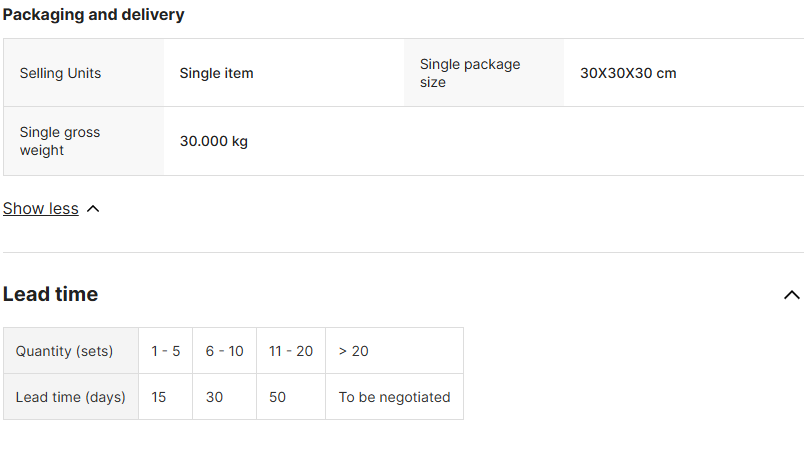Screen dimensions: 804x450
Task: Select the 6 - 10 quantity cell
Action: tap(224, 351)
